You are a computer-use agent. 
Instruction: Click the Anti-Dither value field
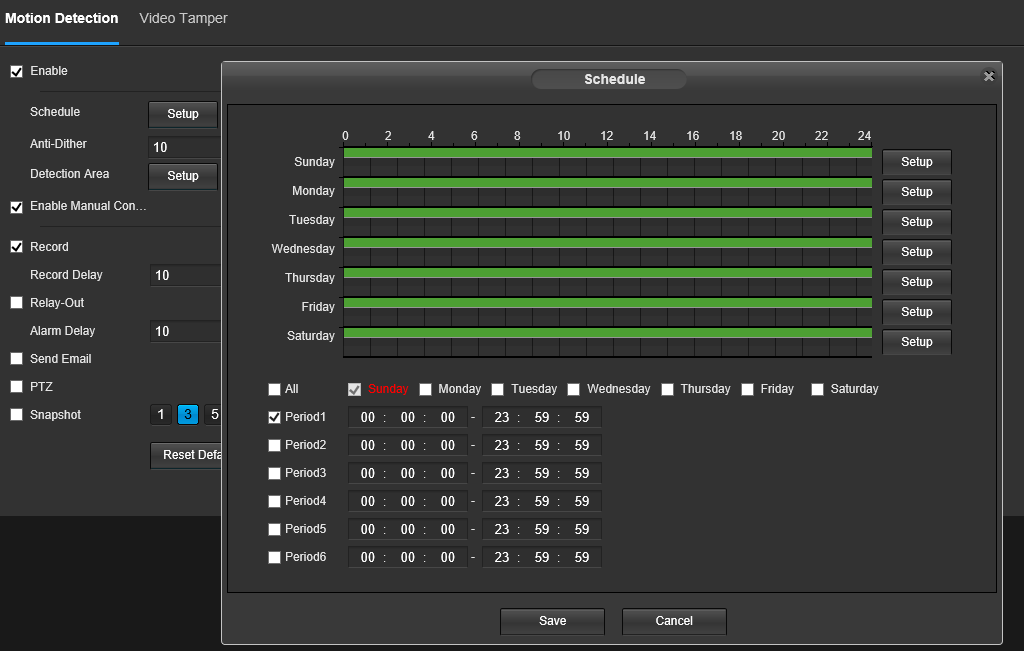pyautogui.click(x=185, y=148)
